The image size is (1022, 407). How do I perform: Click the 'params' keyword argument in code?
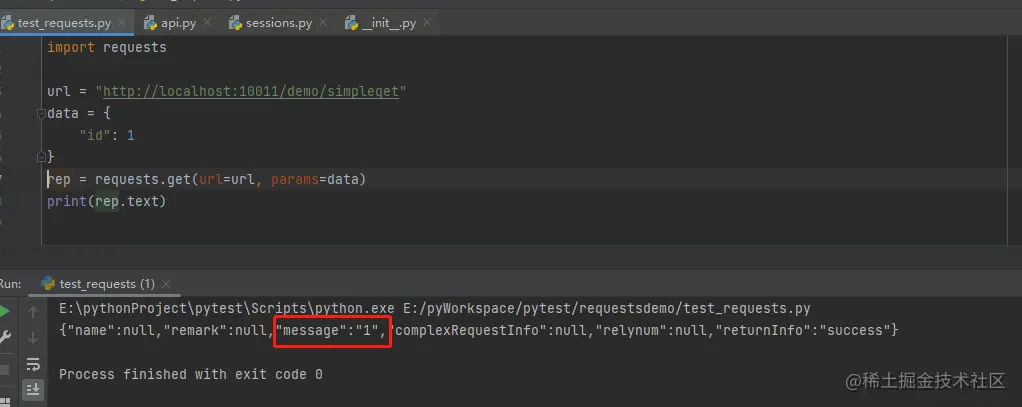pyautogui.click(x=295, y=179)
